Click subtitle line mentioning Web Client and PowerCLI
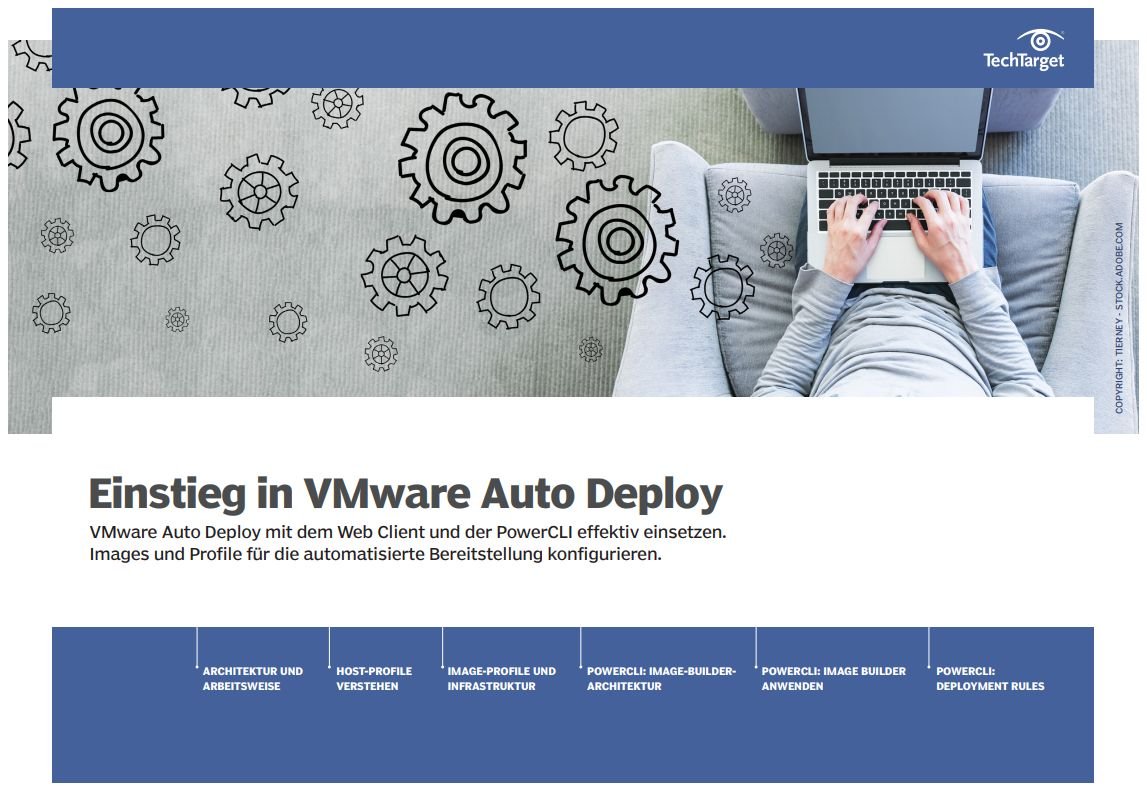Viewport: 1147px width, 791px height. [407, 533]
